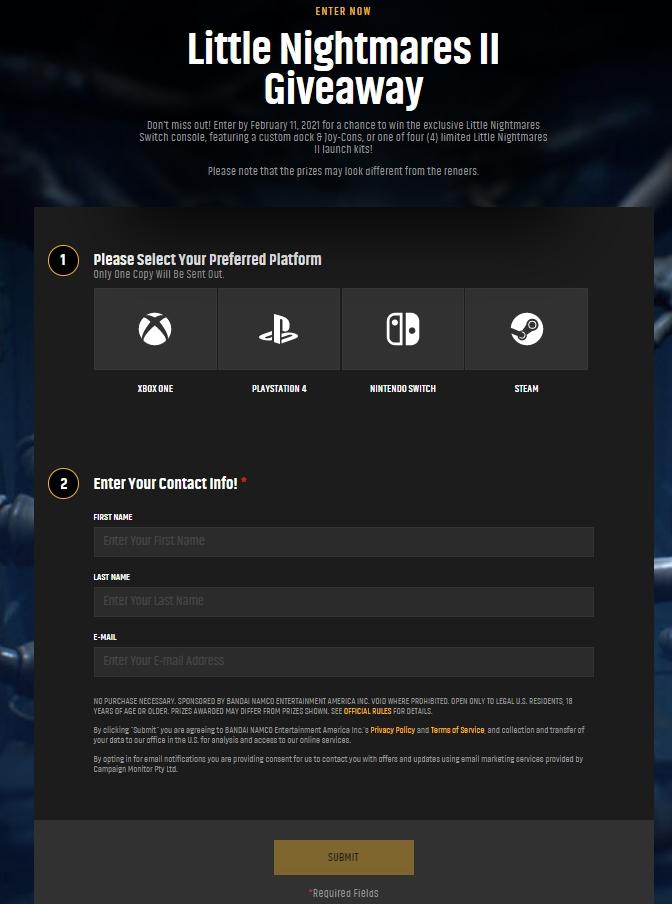The width and height of the screenshot is (672, 904).
Task: Click the 'NO PURCHASE NECESSARY' disclaimer text
Action: [x=333, y=706]
